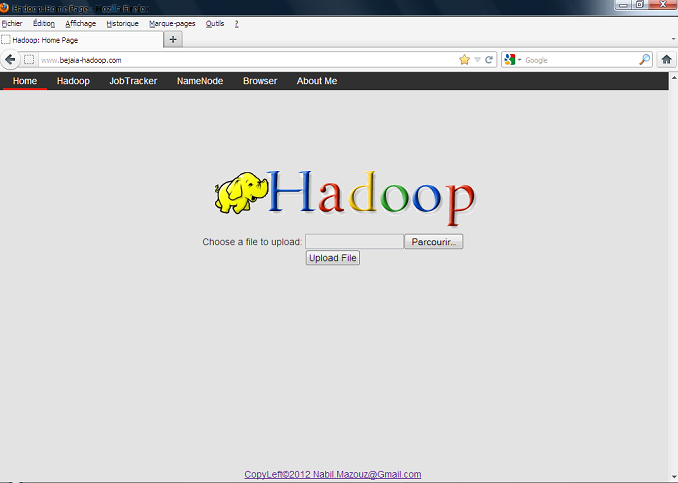This screenshot has height=483, width=678.
Task: Open the JobTracker page link
Action: (133, 81)
